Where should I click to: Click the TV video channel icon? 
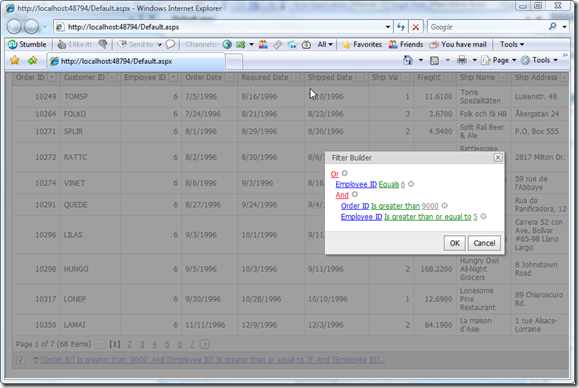click(x=306, y=45)
